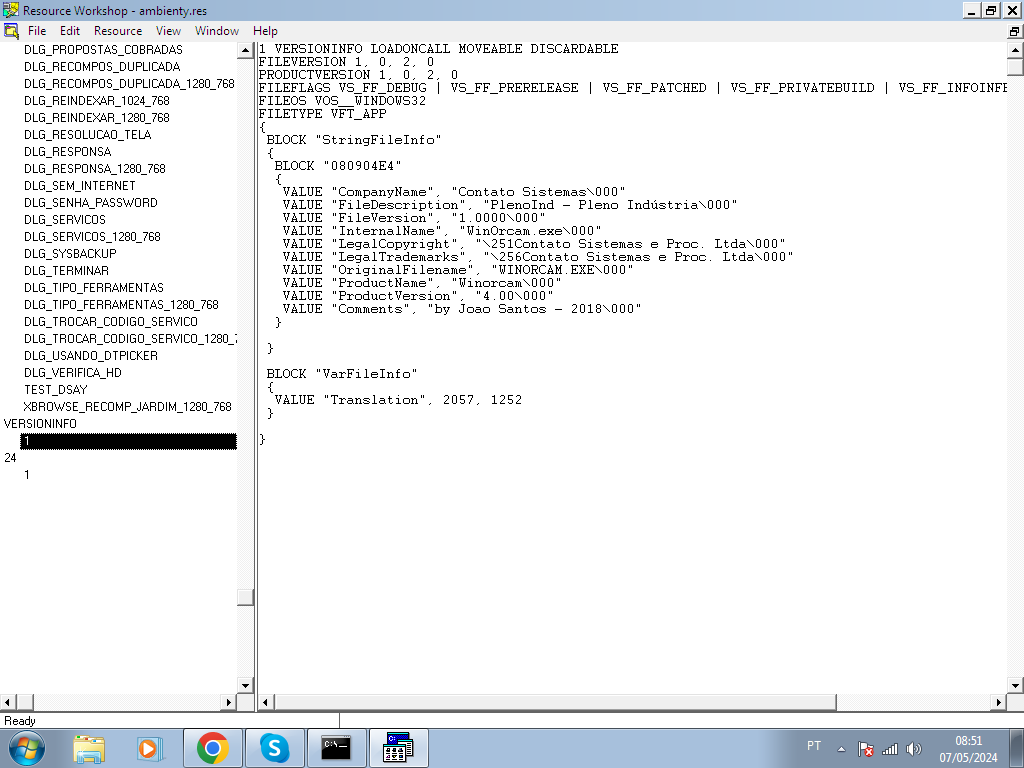Click the PT language indicator
Image resolution: width=1024 pixels, height=768 pixels.
(814, 746)
